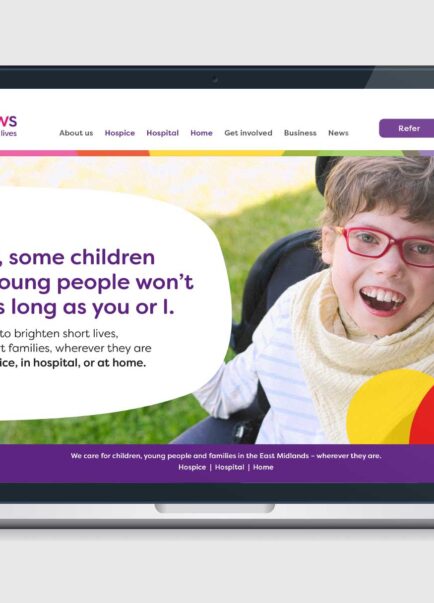Click the site logo in the header
Screen dimensions: 434x603
(x=8, y=125)
